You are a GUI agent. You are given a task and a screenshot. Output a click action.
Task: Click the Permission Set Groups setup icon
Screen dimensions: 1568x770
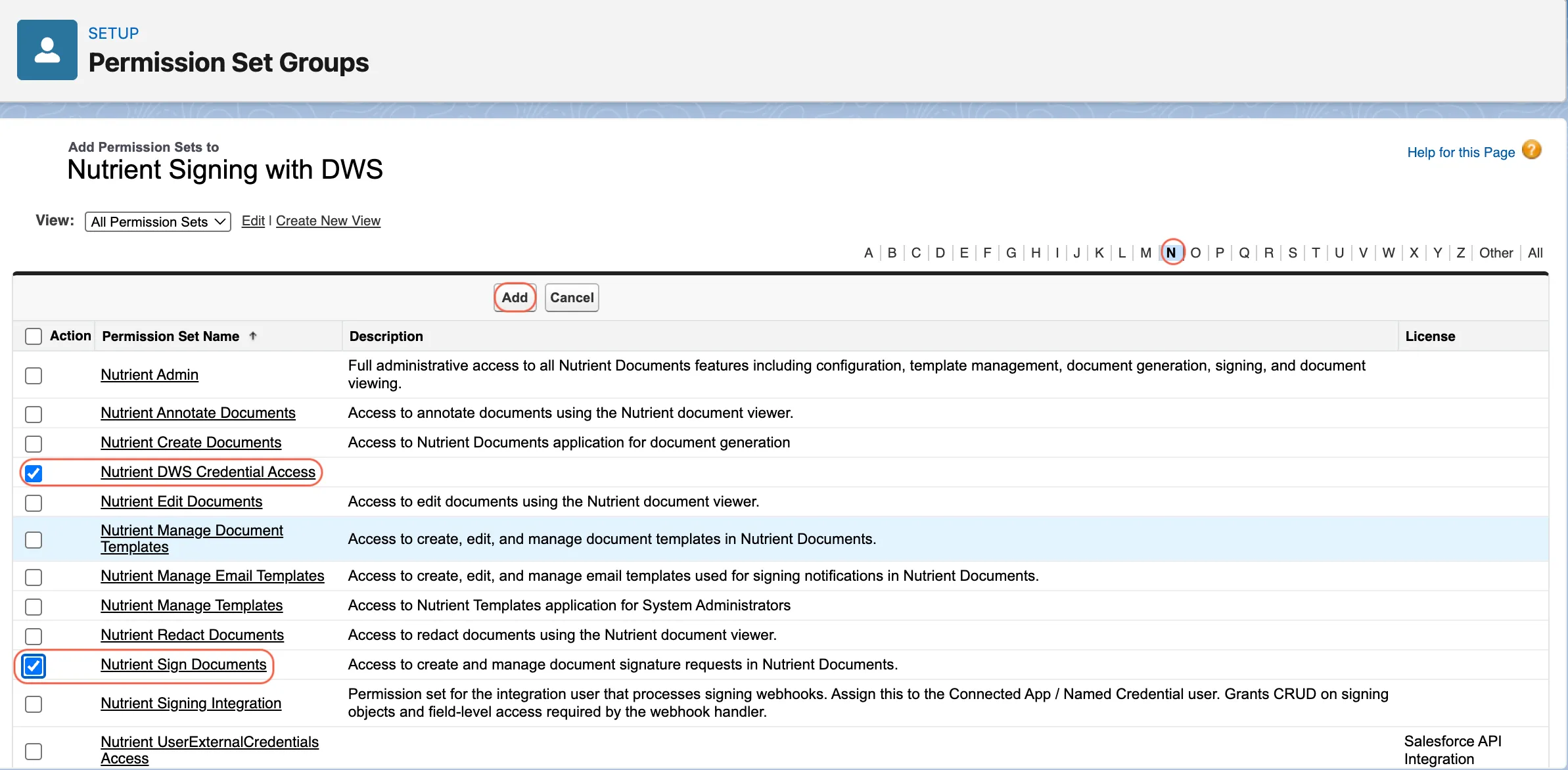coord(47,50)
